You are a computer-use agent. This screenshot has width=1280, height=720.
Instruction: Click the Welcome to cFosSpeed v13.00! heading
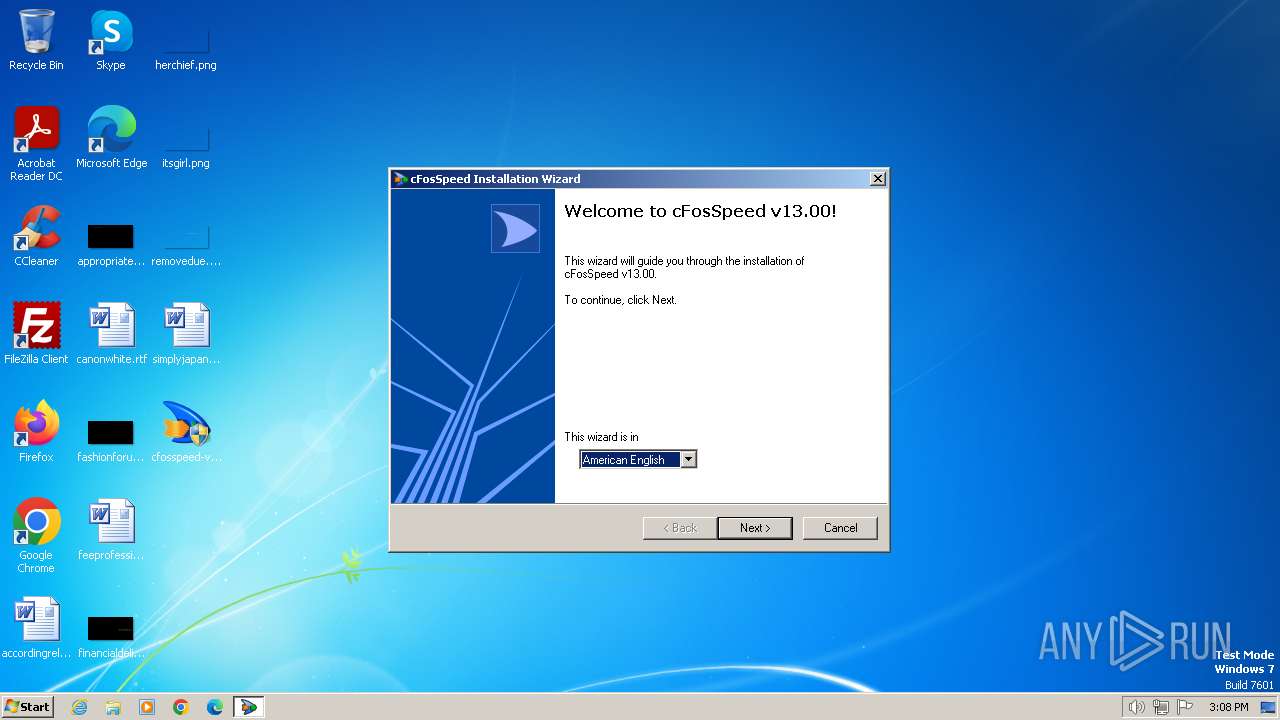point(700,211)
